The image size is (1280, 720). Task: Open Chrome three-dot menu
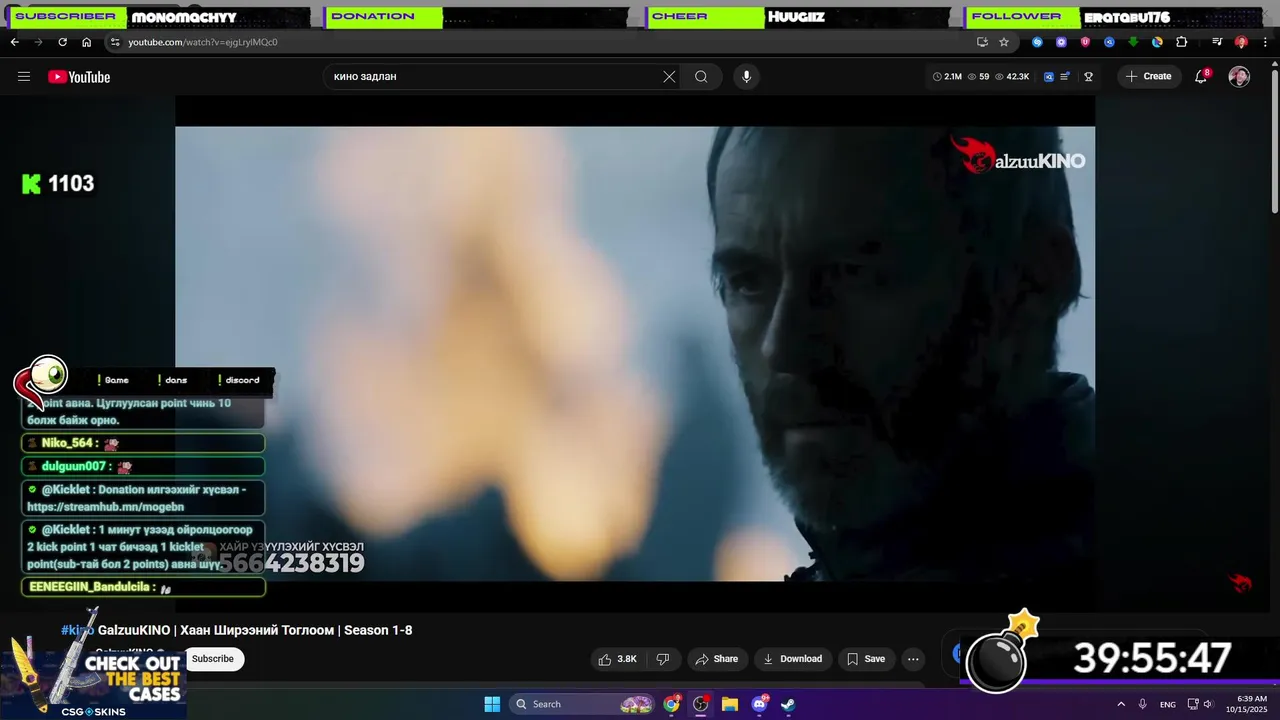(x=1264, y=42)
